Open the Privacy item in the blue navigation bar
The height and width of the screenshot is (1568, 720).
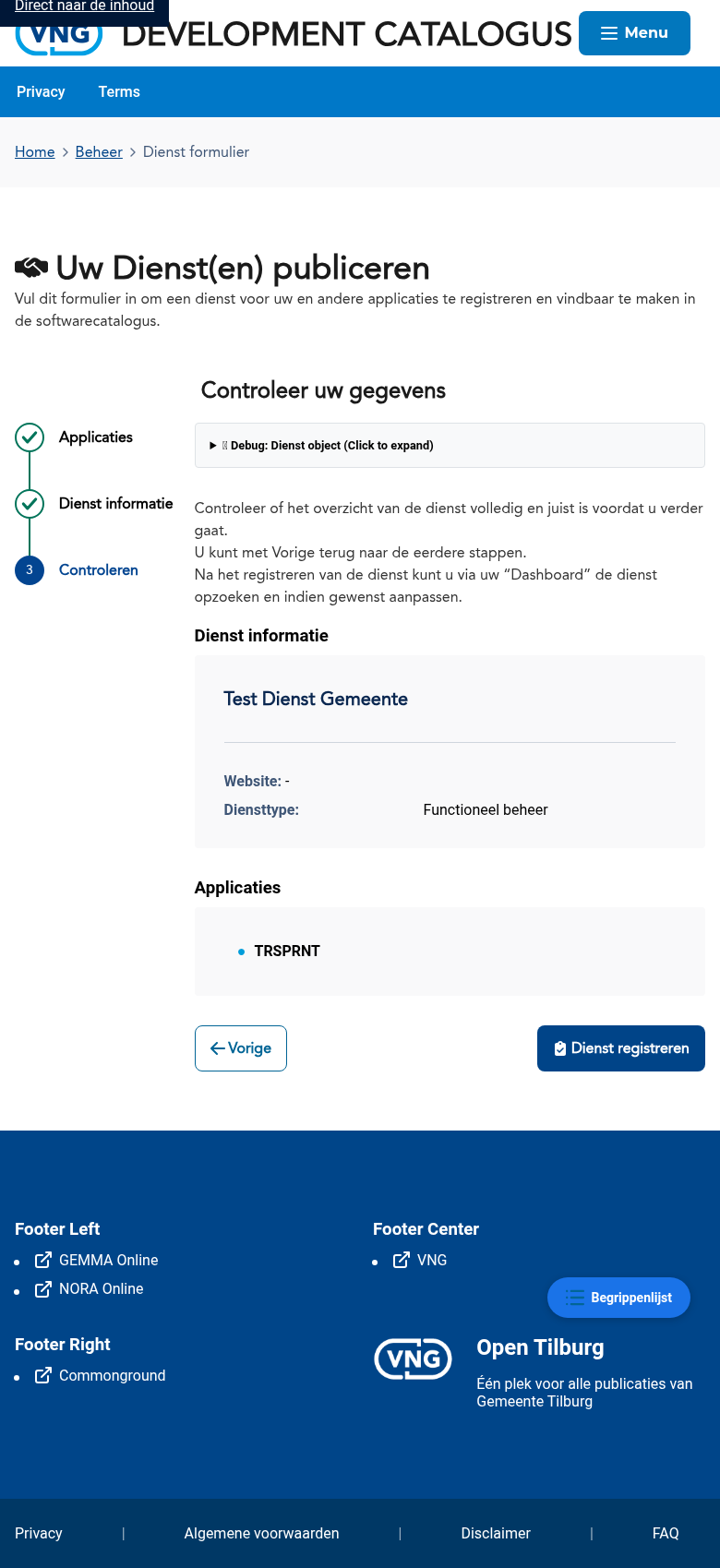click(x=41, y=92)
